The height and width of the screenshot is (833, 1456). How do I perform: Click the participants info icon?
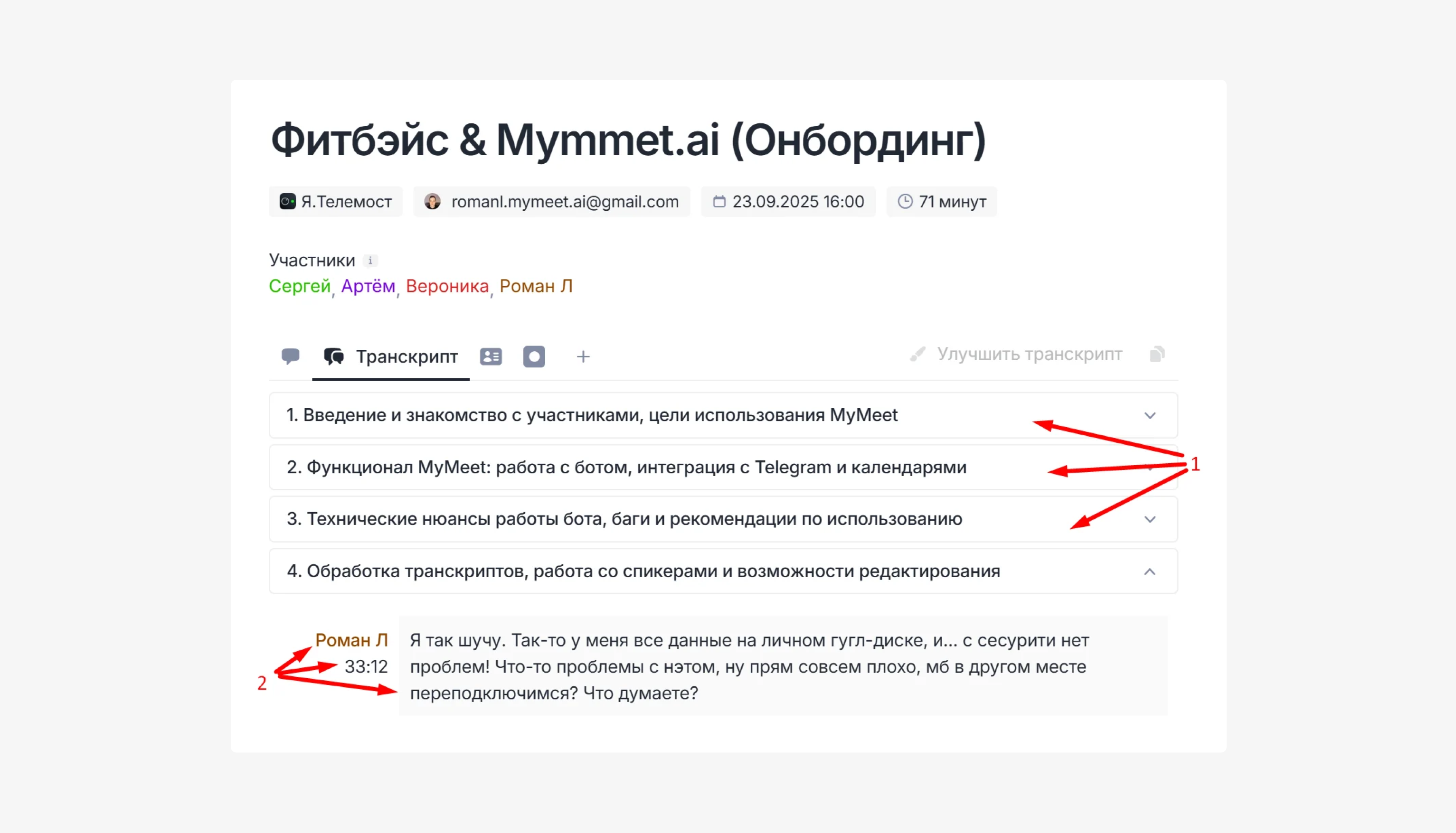370,260
